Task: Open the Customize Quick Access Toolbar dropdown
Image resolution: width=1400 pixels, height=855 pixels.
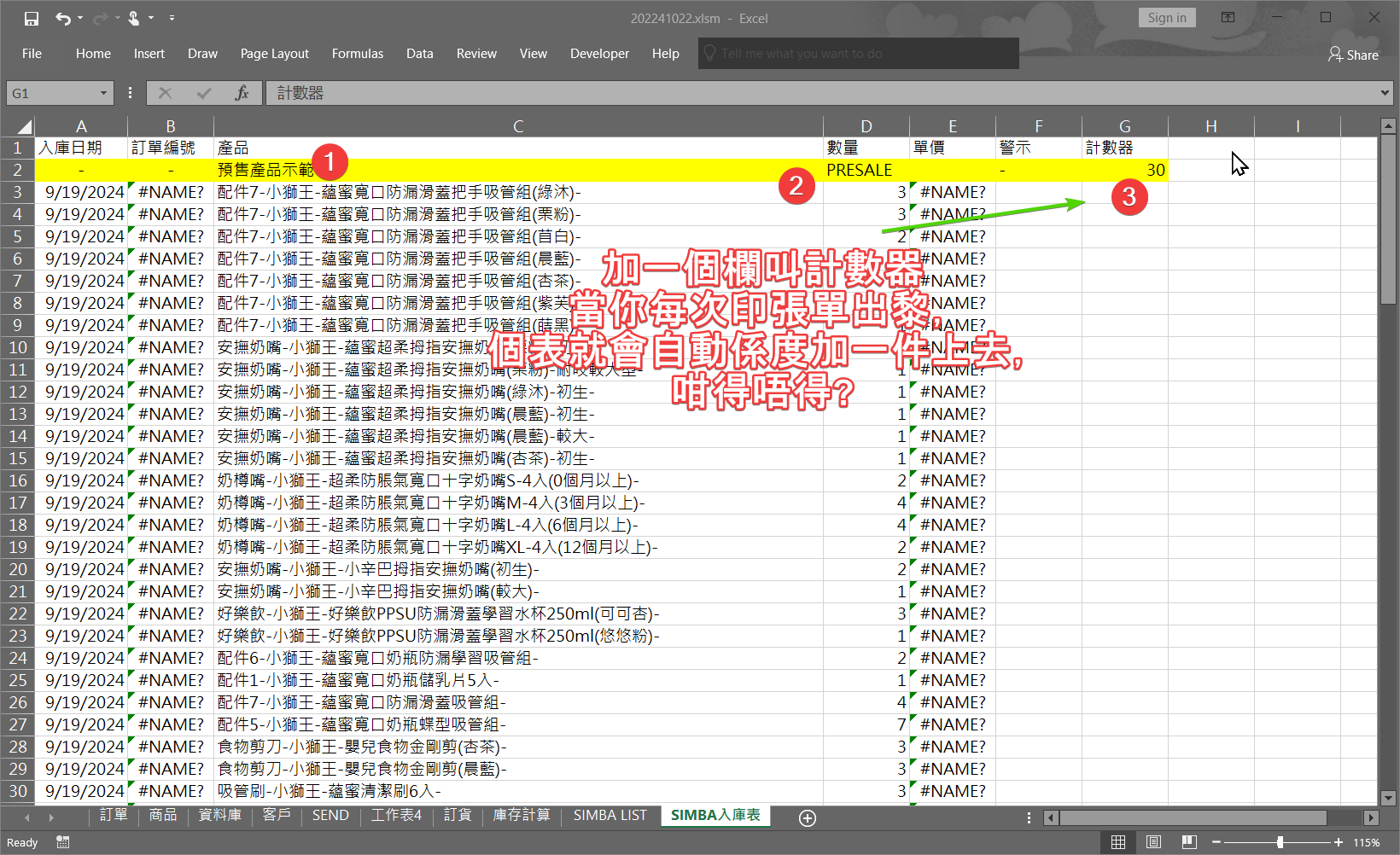Action: pos(172,18)
